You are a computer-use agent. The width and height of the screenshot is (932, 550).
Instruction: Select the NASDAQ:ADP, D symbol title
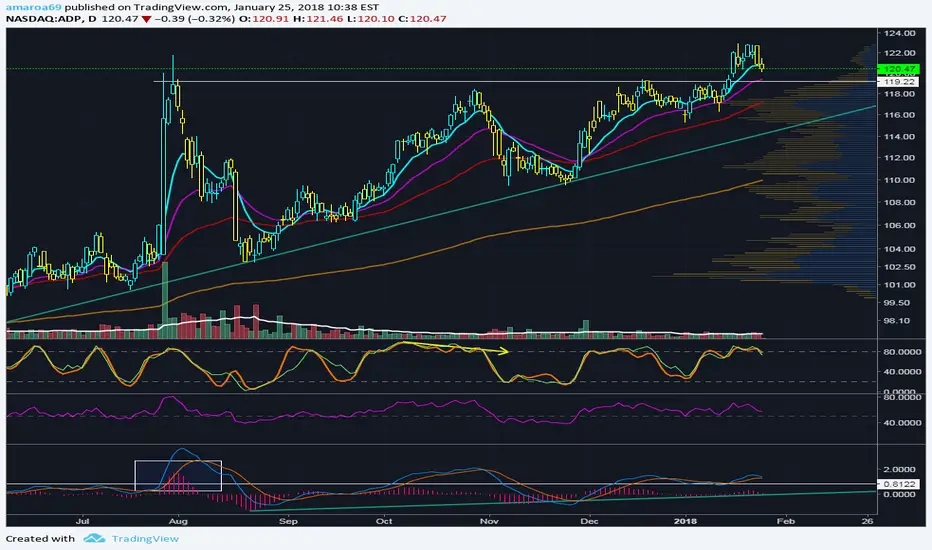(x=52, y=19)
